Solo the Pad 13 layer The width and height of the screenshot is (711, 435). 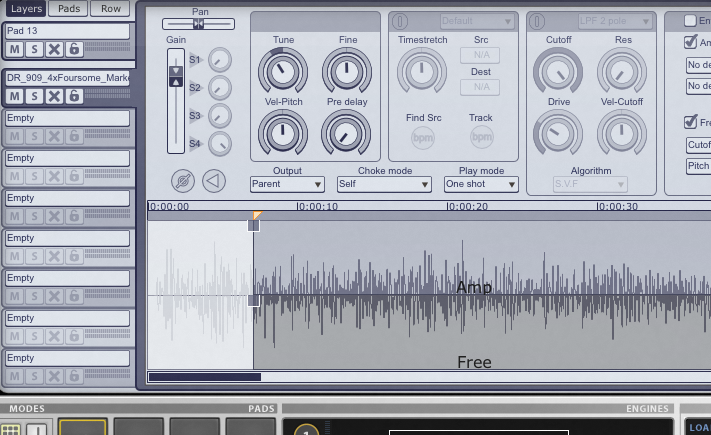tap(34, 48)
